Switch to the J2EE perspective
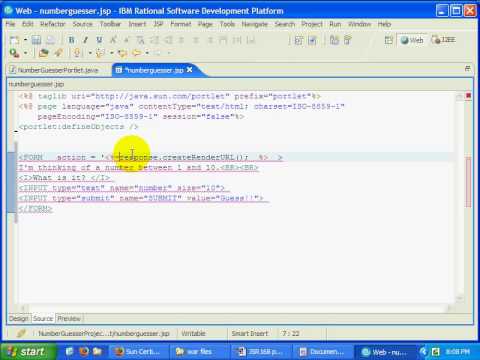The height and width of the screenshot is (360, 480). (x=443, y=40)
